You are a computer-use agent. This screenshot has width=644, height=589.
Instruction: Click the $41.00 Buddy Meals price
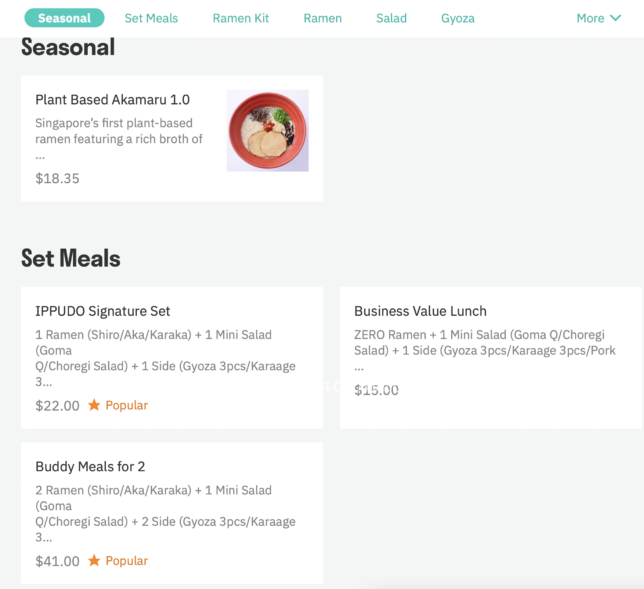(57, 561)
